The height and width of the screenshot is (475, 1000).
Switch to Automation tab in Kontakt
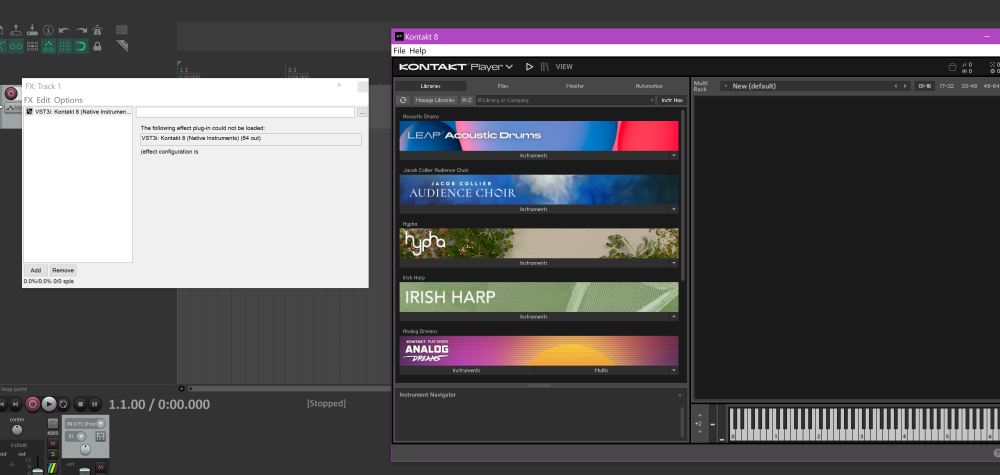tap(649, 86)
